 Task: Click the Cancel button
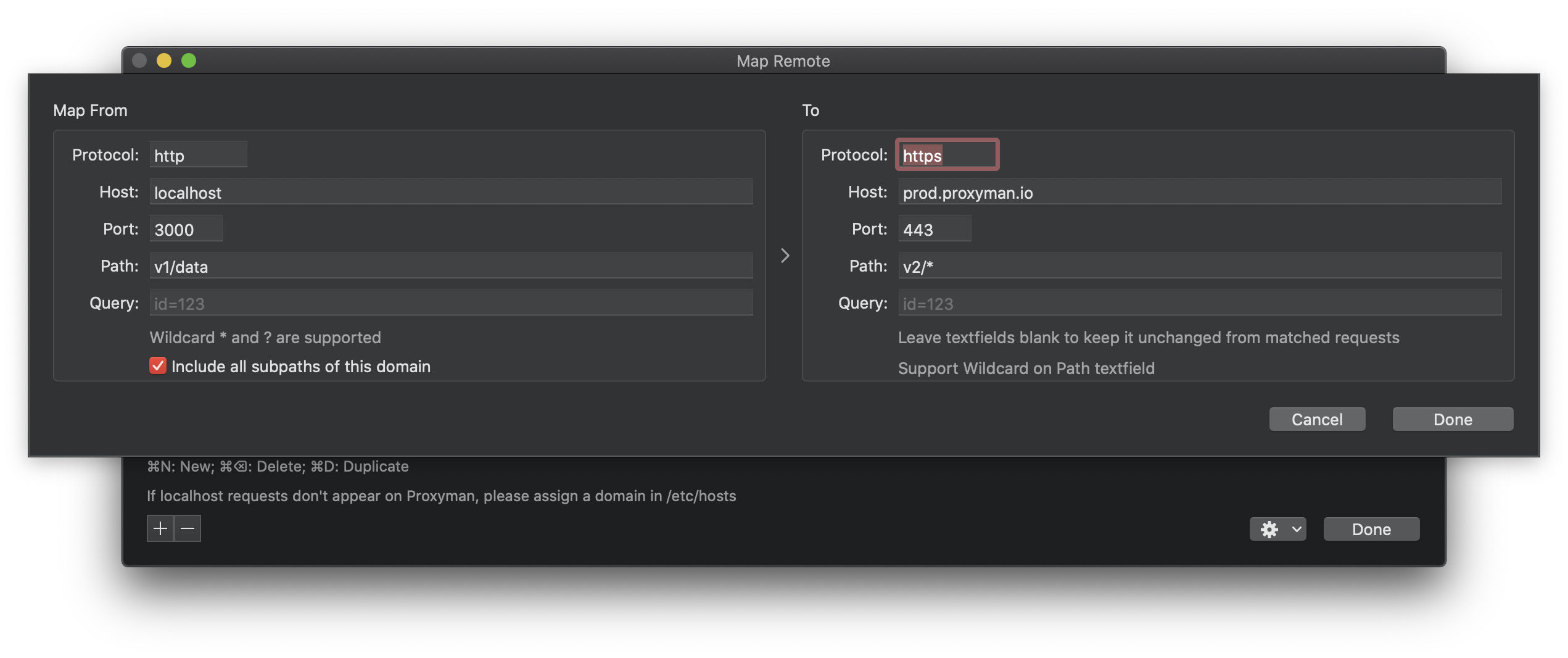(x=1317, y=419)
